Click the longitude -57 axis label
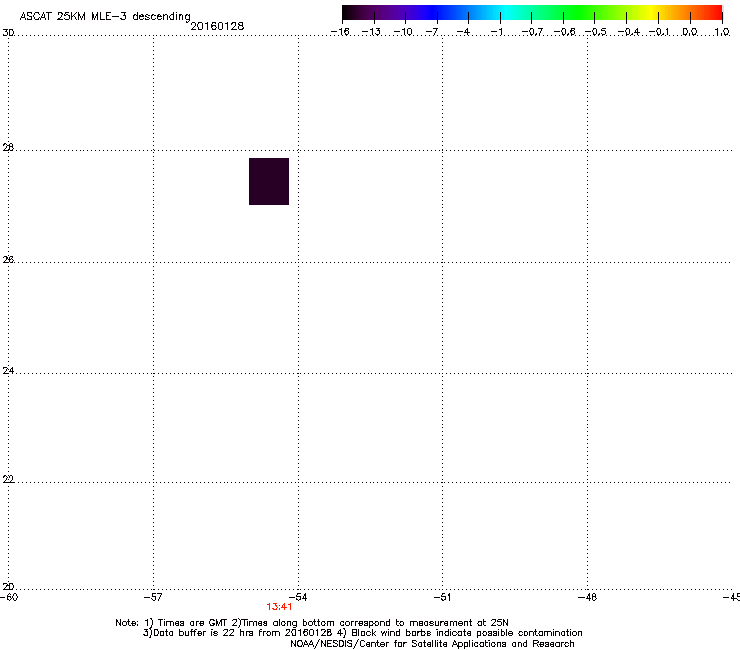The image size is (740, 650). click(x=153, y=597)
